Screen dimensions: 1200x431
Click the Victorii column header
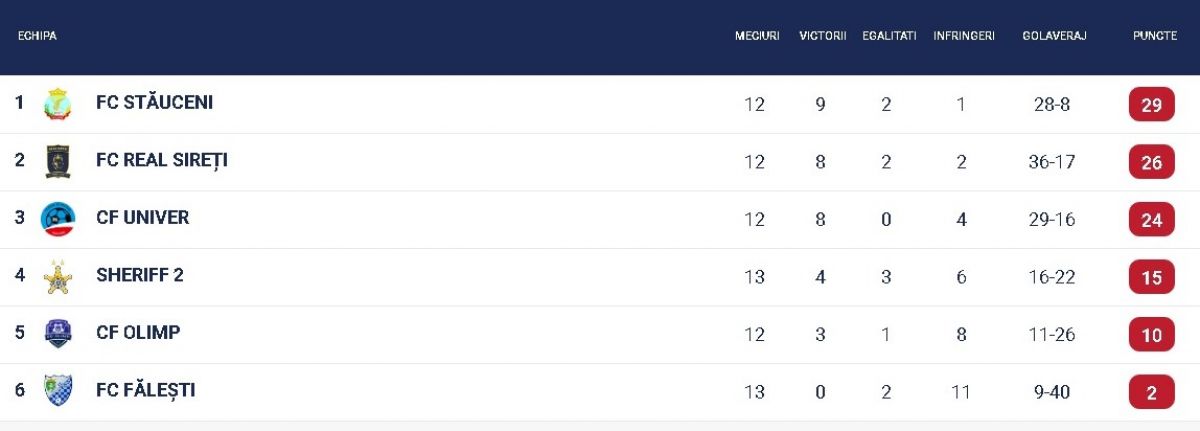(x=822, y=36)
